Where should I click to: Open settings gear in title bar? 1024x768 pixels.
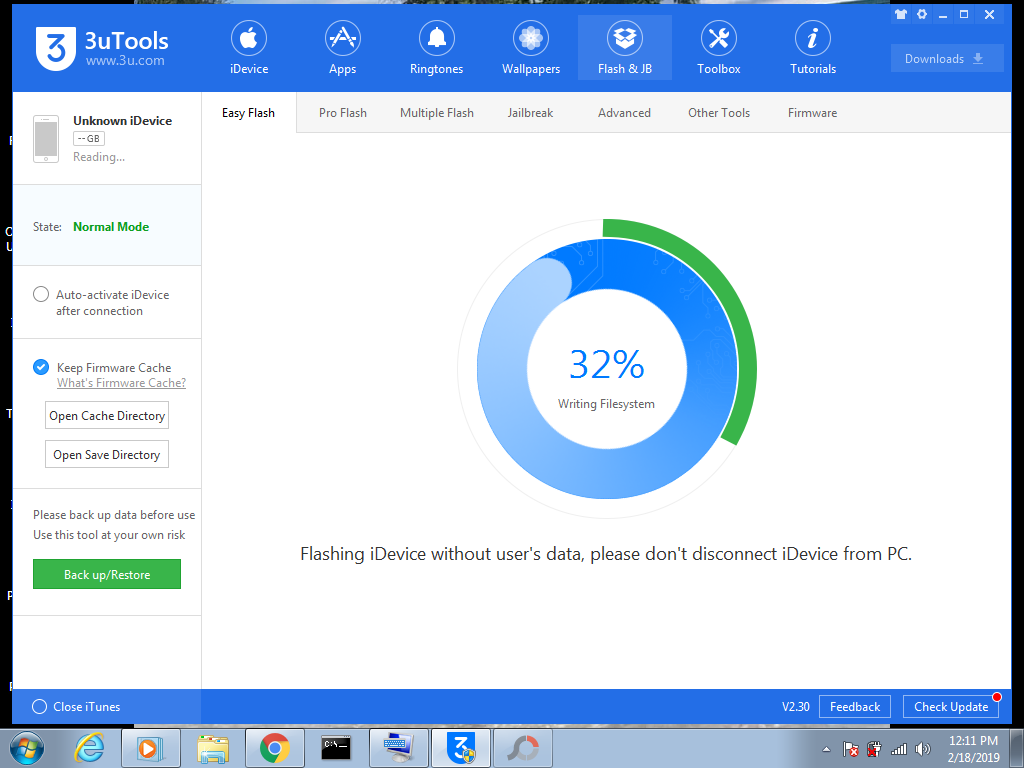point(921,14)
